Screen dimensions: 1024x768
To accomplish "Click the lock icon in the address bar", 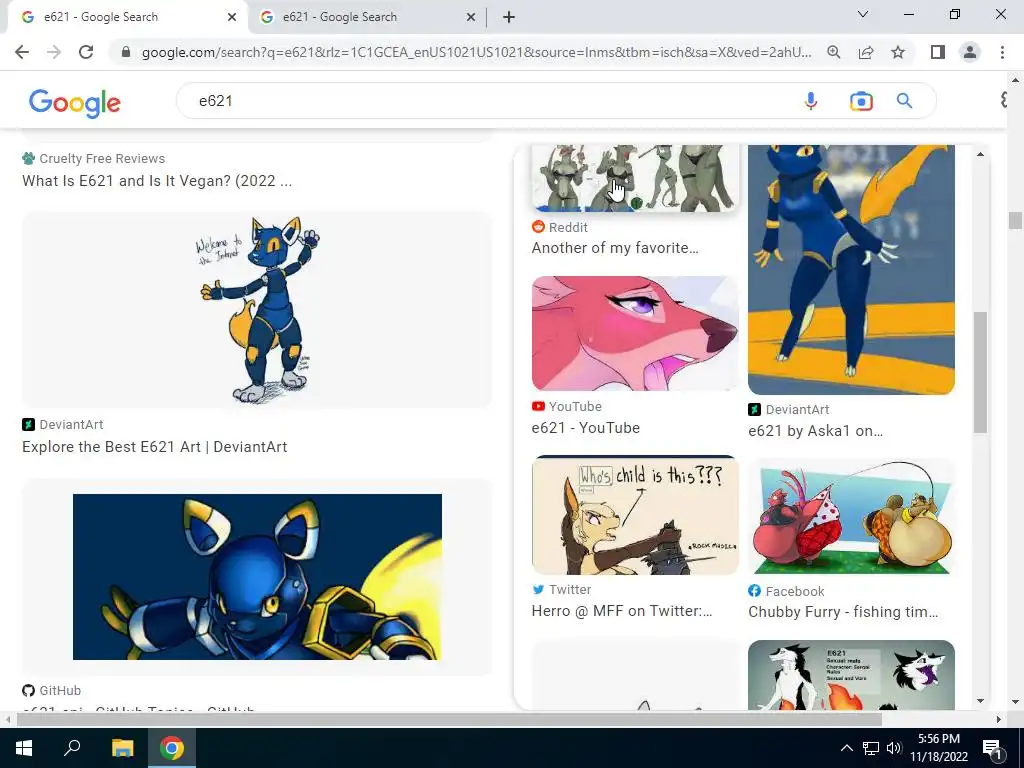I will pos(125,52).
